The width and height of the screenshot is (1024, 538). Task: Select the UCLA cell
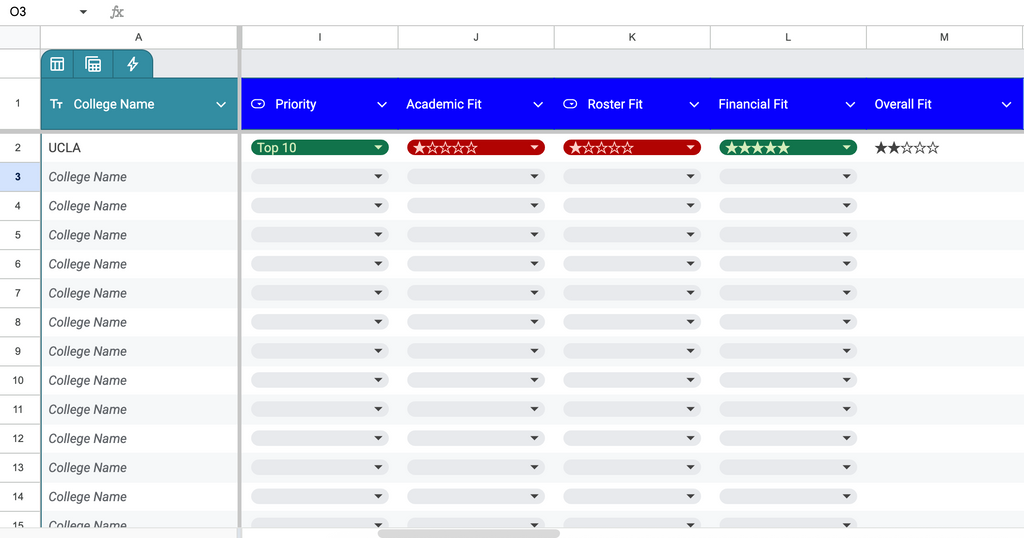tap(139, 148)
